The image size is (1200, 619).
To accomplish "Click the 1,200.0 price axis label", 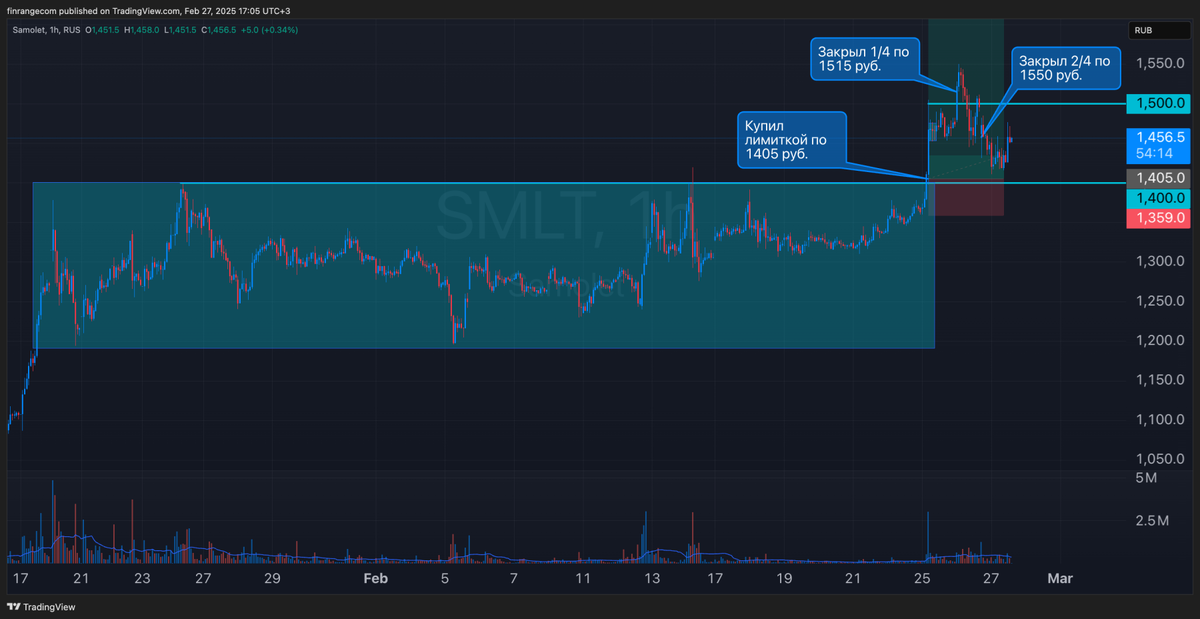I will point(1159,340).
